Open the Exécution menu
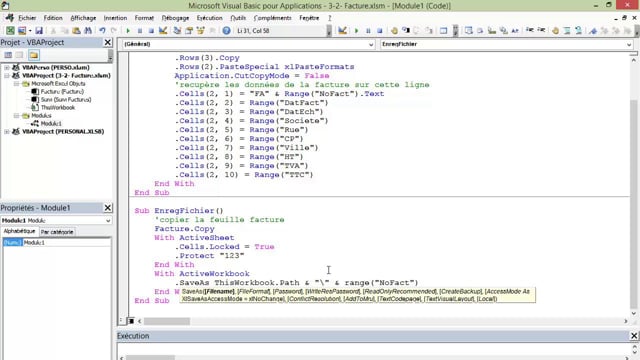This screenshot has height=360, width=640. pos(209,18)
